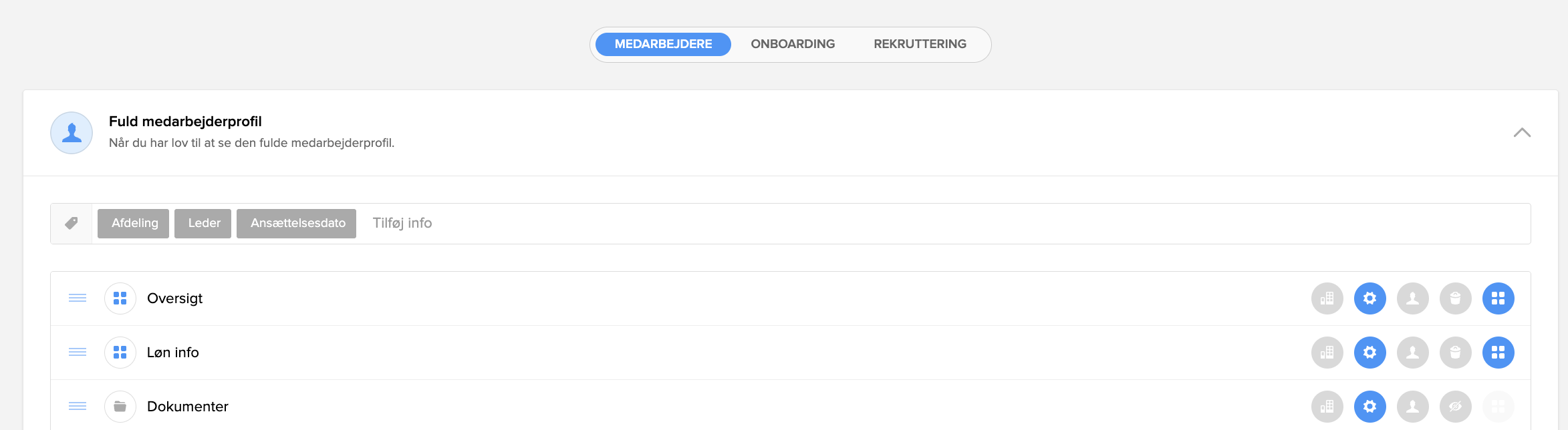Image resolution: width=1568 pixels, height=430 pixels.
Task: Collapse the Fuld medarbejderprofil section
Action: tap(1522, 132)
